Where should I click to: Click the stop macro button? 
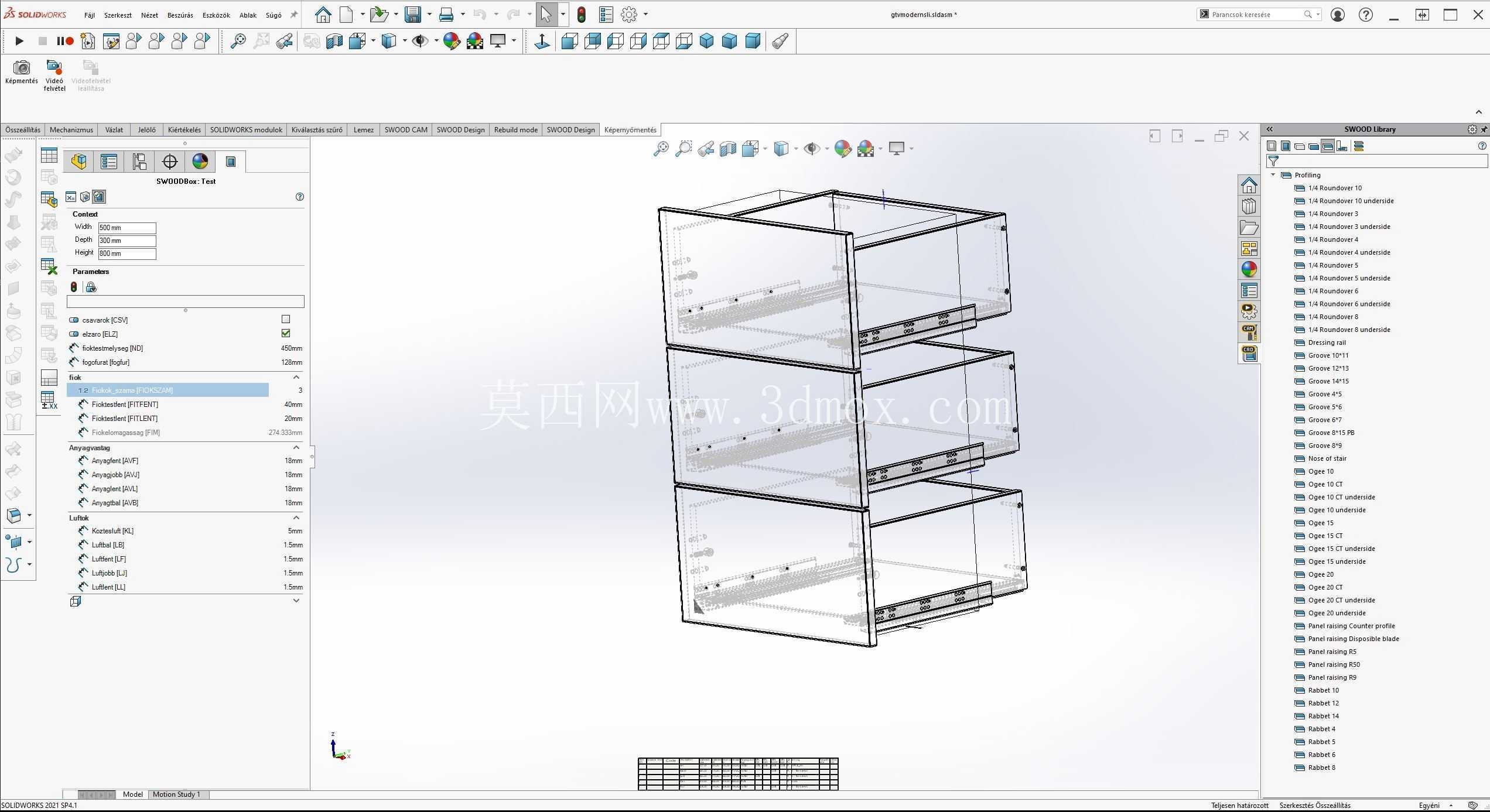tap(42, 41)
